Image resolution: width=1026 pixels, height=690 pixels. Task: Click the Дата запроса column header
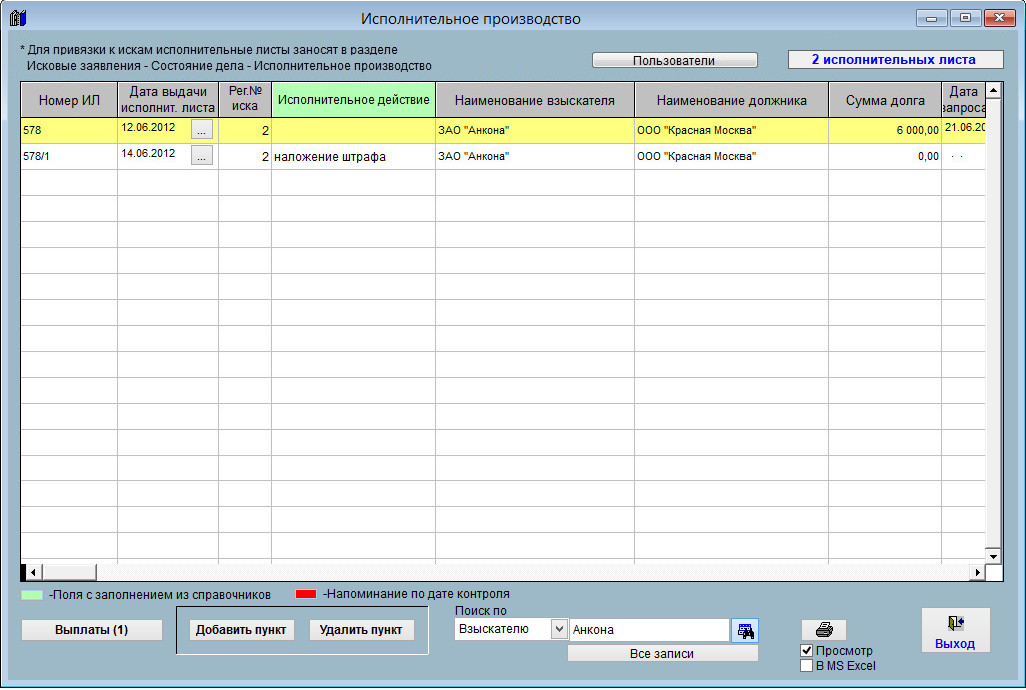click(963, 100)
